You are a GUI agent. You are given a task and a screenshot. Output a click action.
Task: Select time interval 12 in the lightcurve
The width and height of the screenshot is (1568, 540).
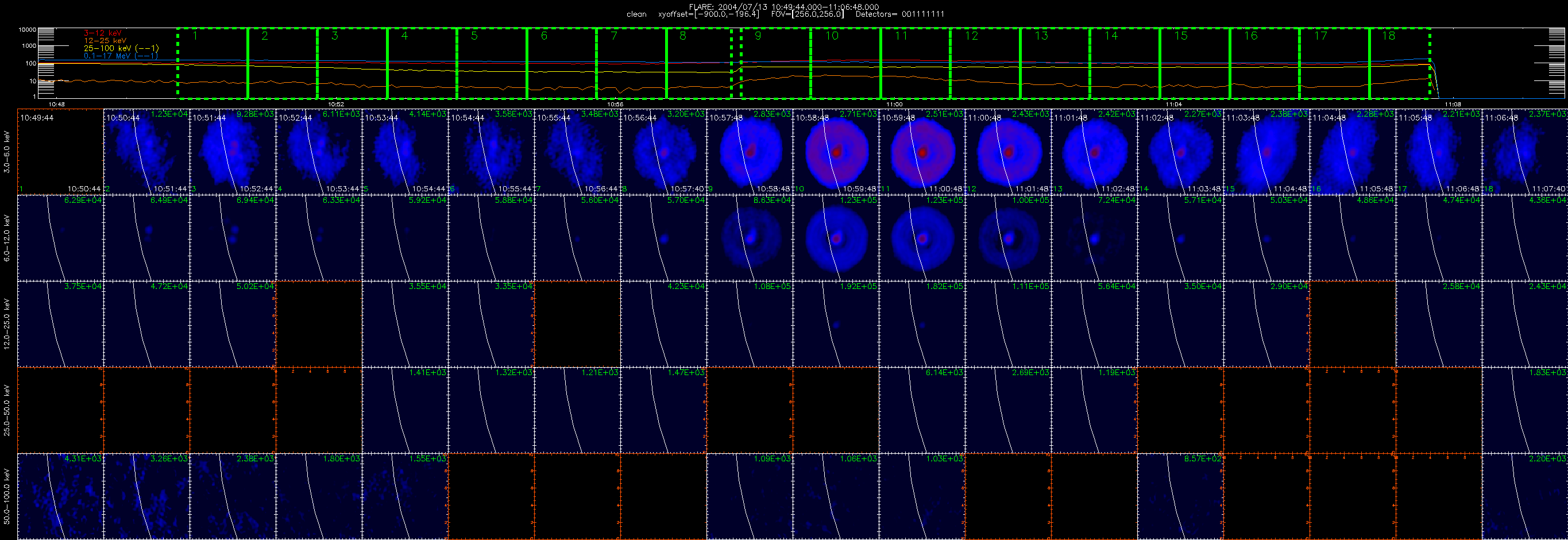(985, 63)
